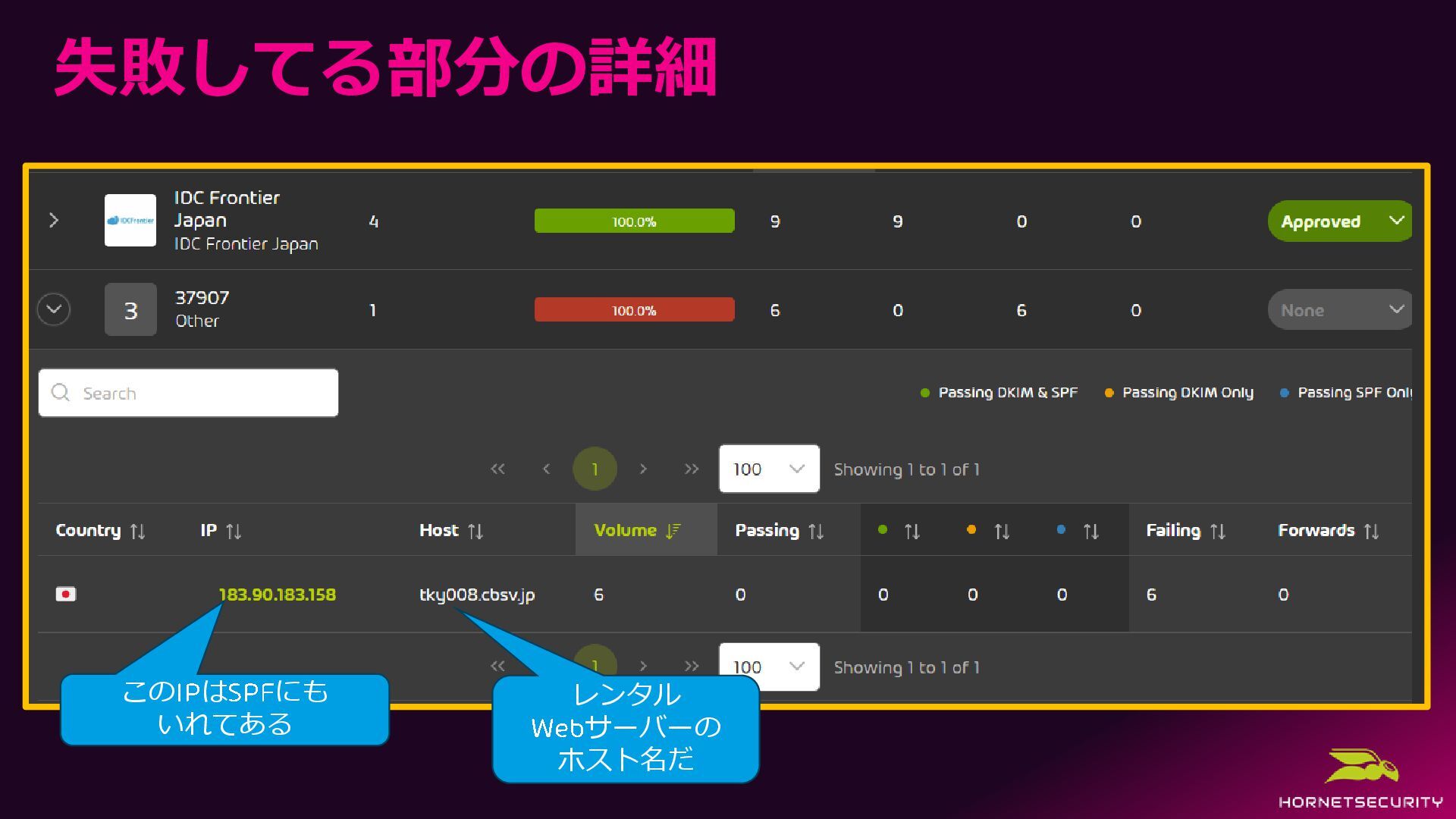Image resolution: width=1456 pixels, height=819 pixels.
Task: Go to first page in upper pagination
Action: tap(497, 469)
